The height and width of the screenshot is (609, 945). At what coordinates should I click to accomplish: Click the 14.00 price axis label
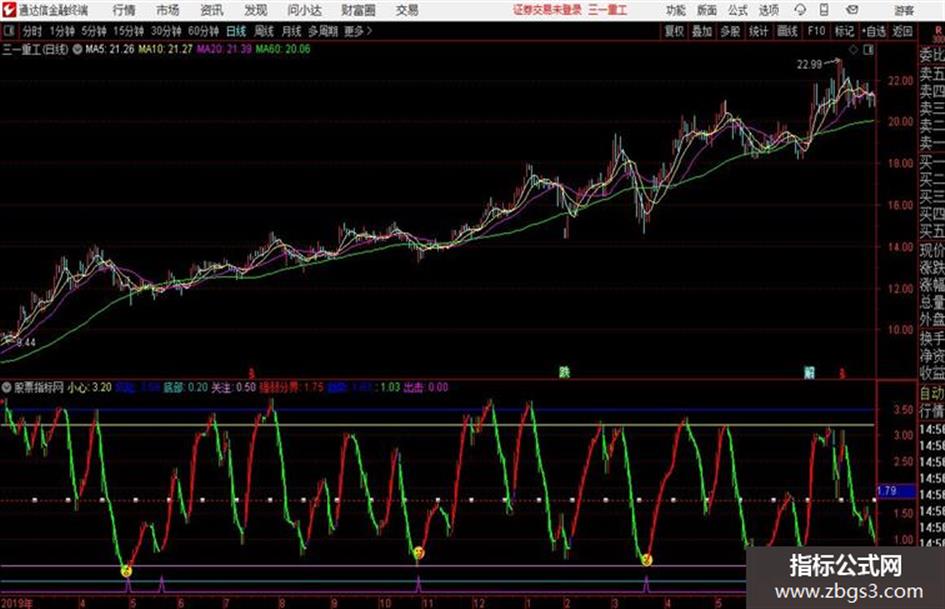(900, 247)
